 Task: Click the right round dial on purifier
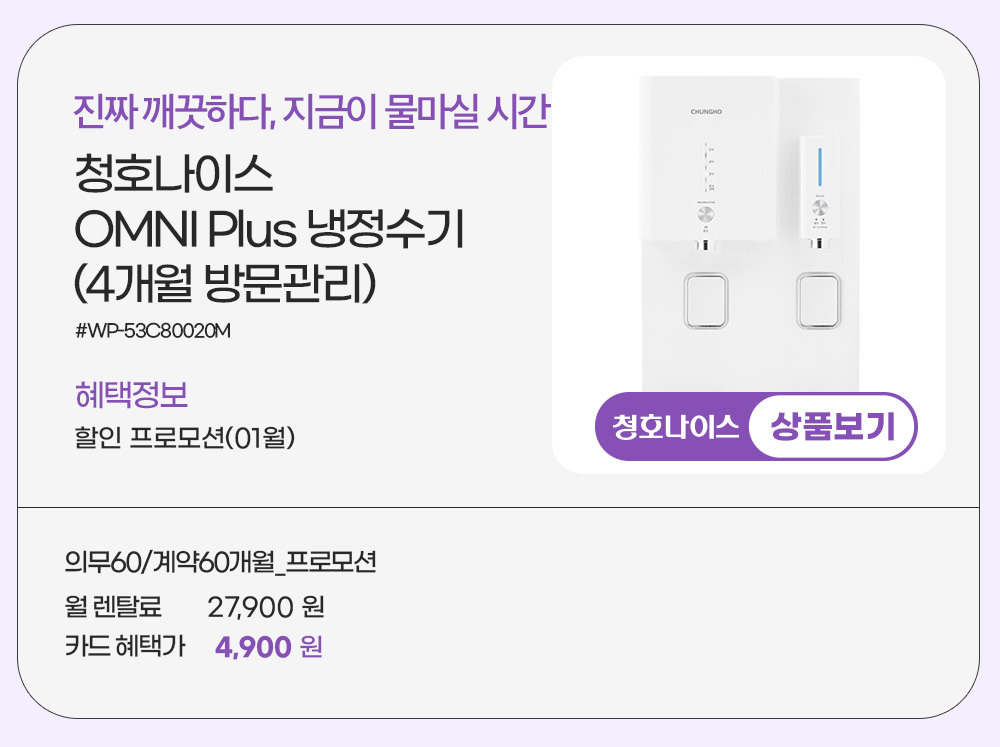click(819, 208)
